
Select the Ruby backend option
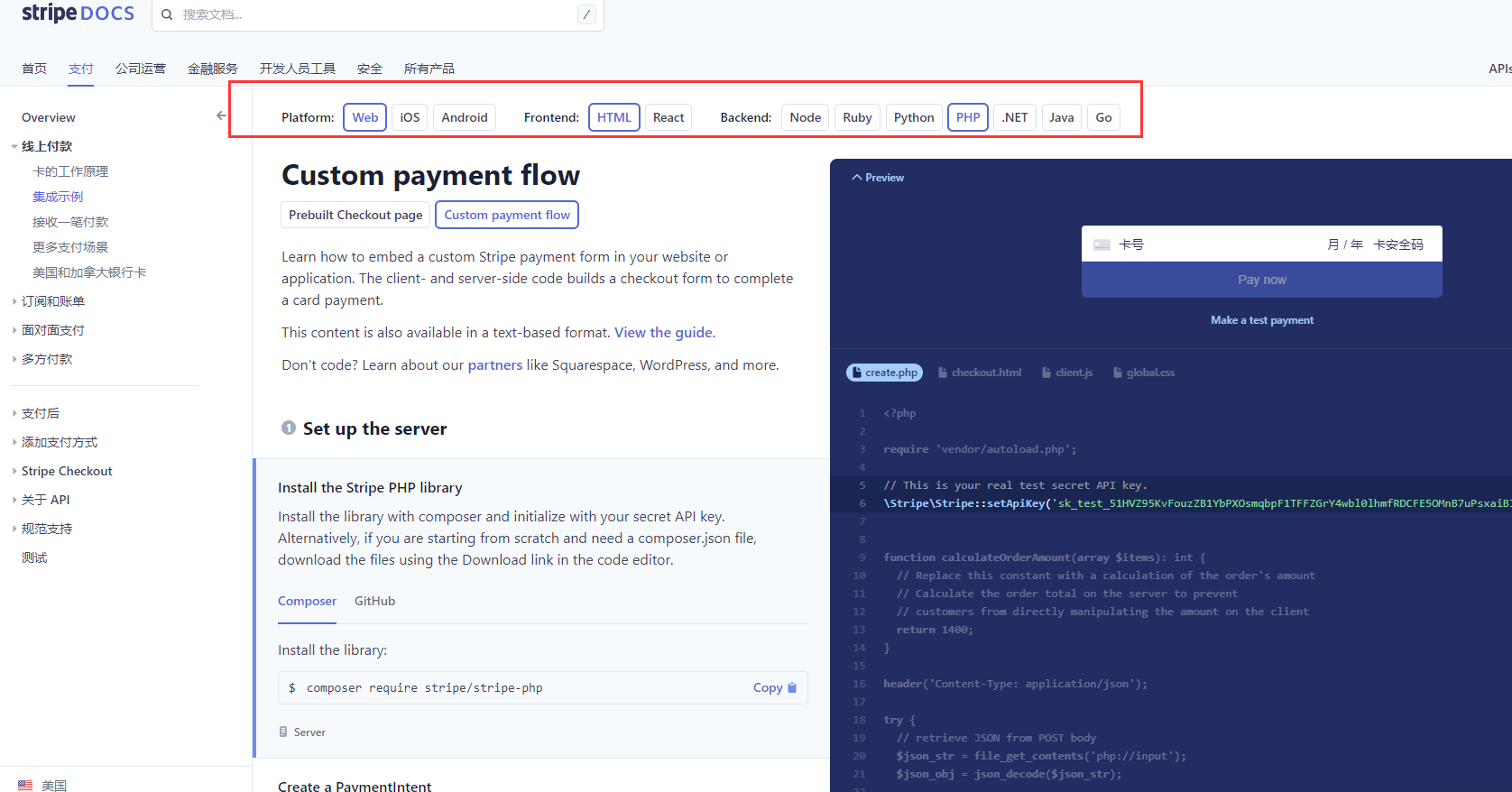click(857, 117)
